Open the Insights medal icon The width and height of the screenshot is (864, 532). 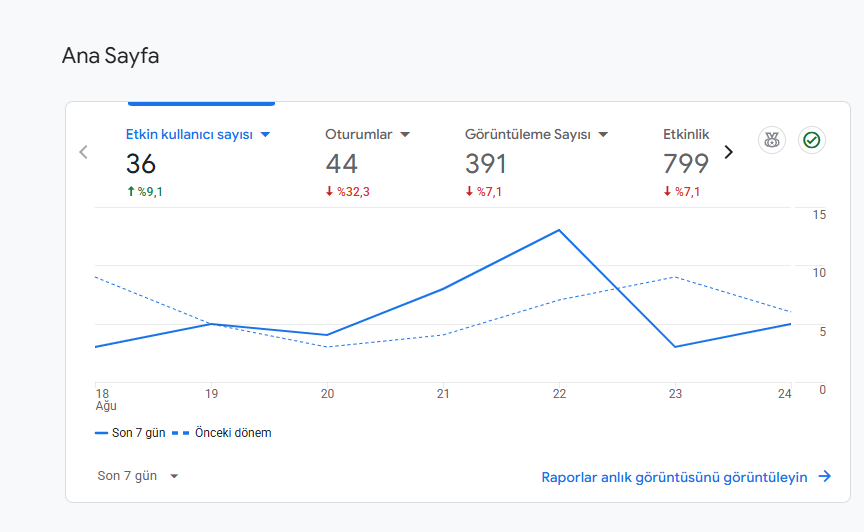[771, 140]
